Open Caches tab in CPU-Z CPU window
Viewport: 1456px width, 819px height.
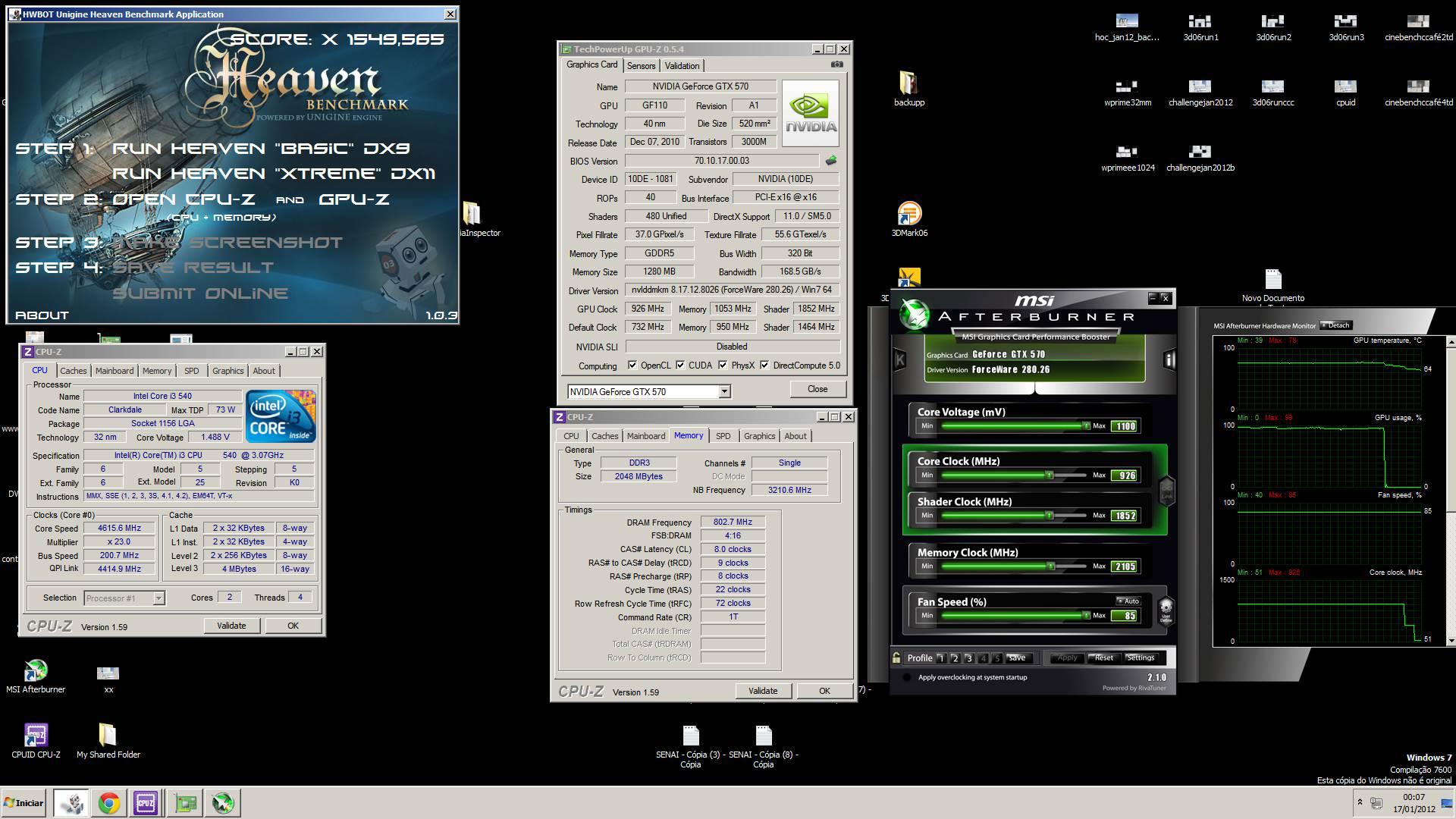point(74,371)
